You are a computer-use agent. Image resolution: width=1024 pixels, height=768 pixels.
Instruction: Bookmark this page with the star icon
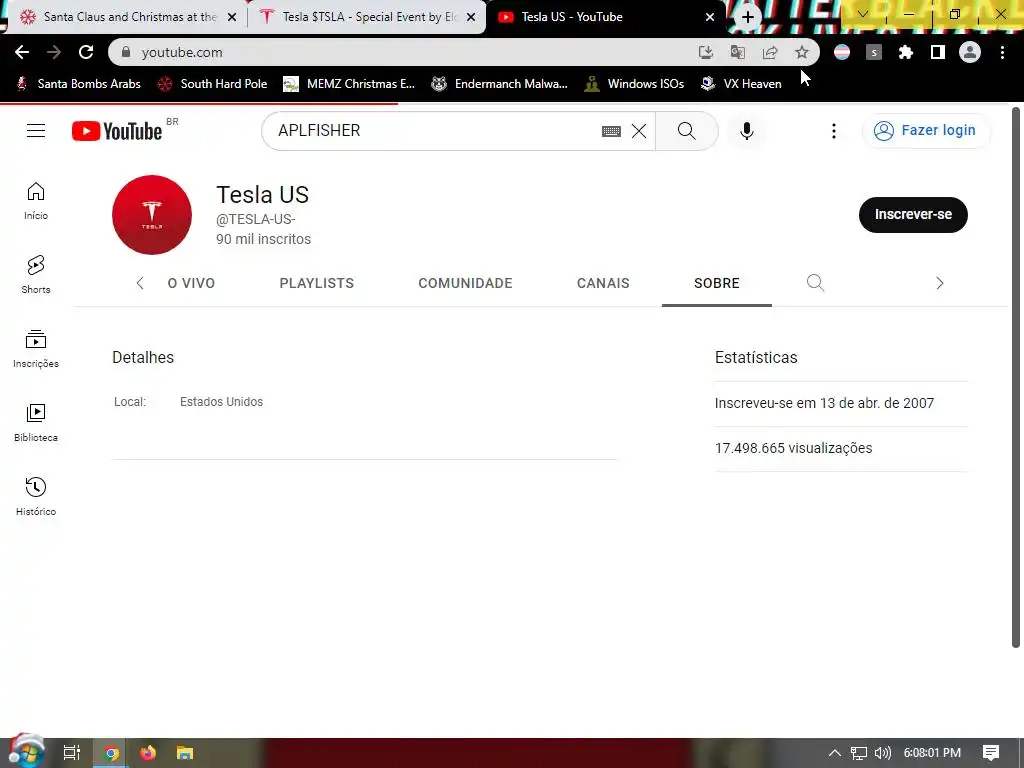801,52
